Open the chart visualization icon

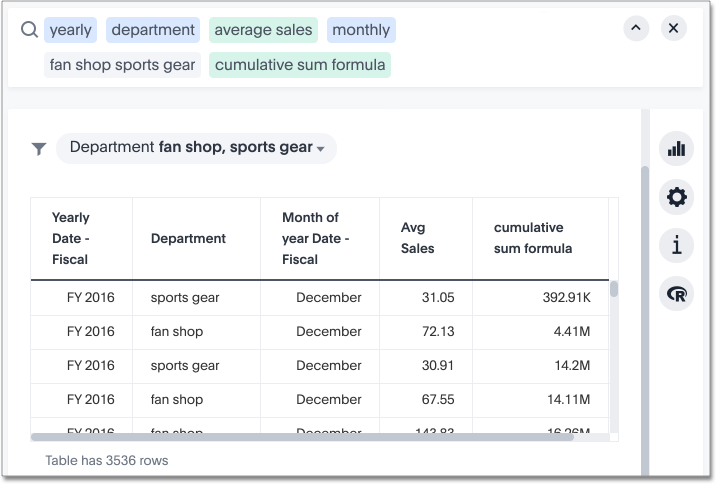(x=677, y=149)
